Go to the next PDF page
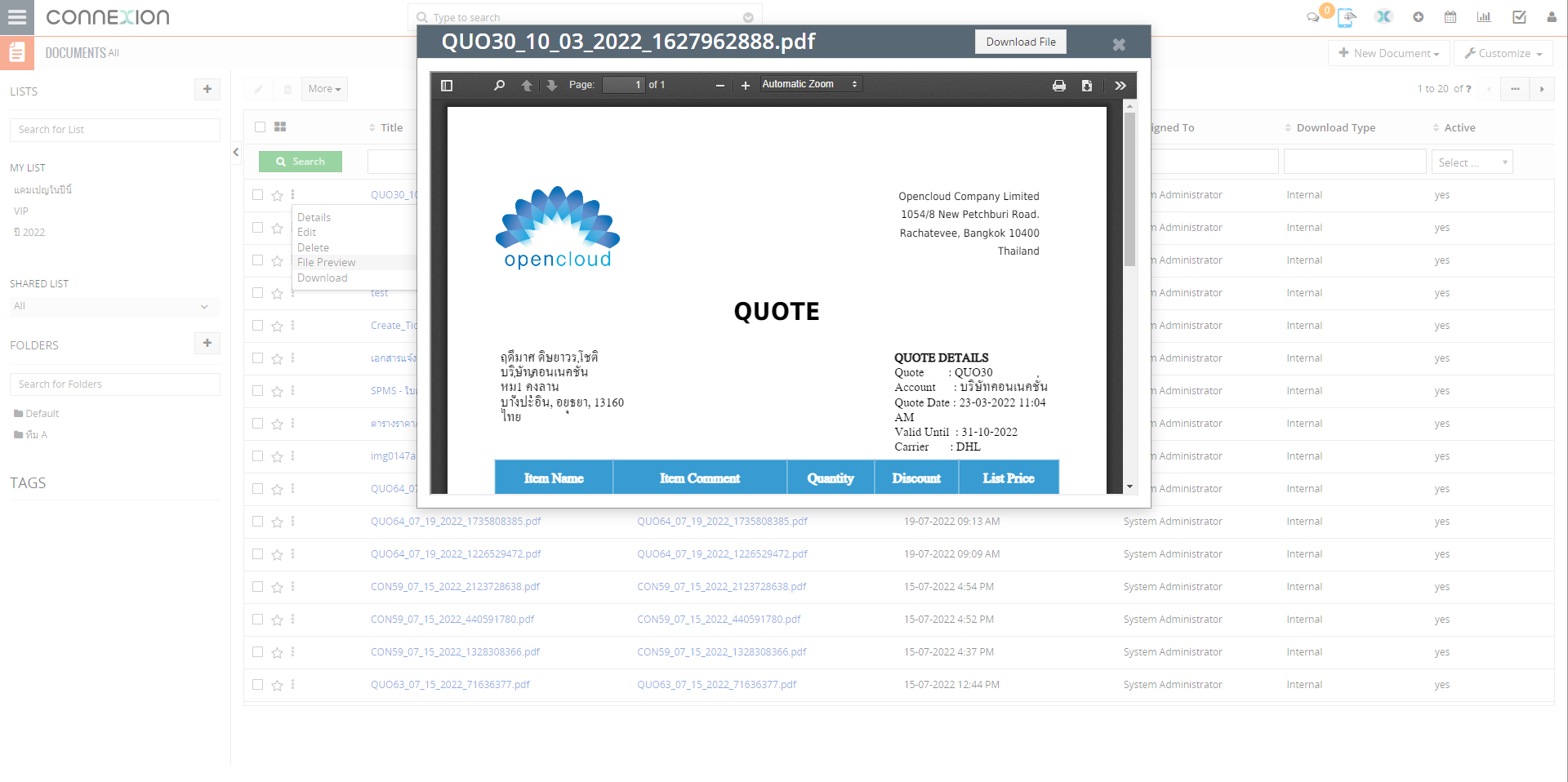Viewport: 1568px width, 782px height. 552,86
